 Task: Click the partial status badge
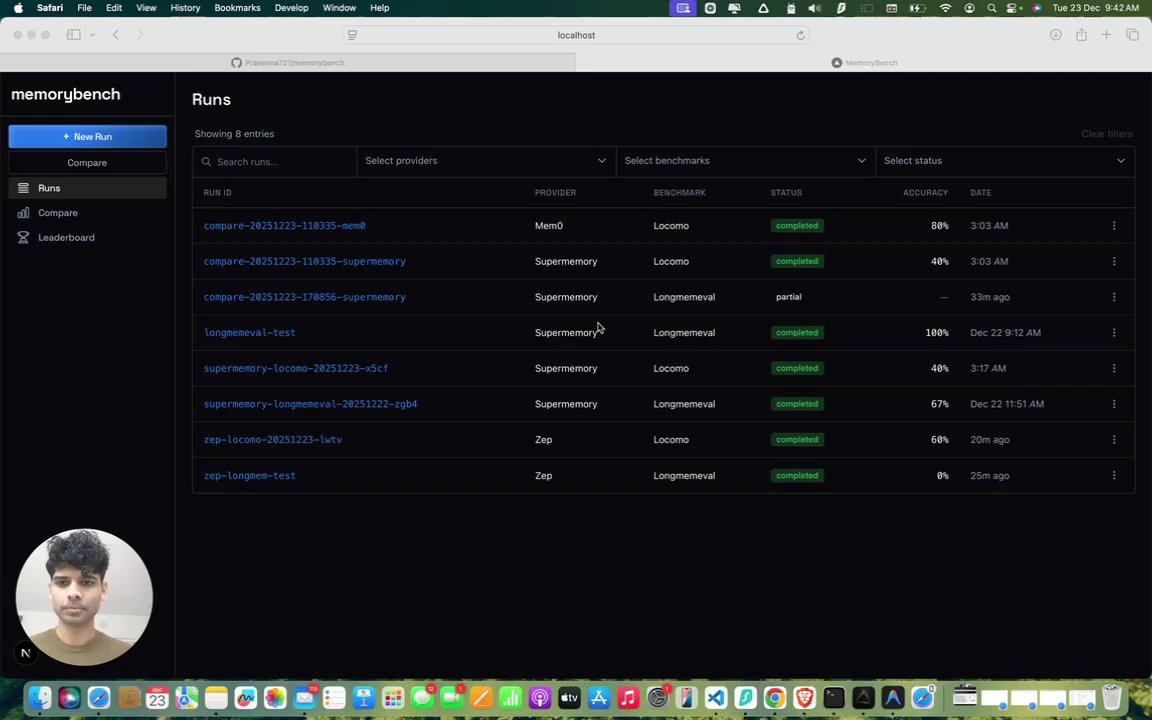coord(788,297)
